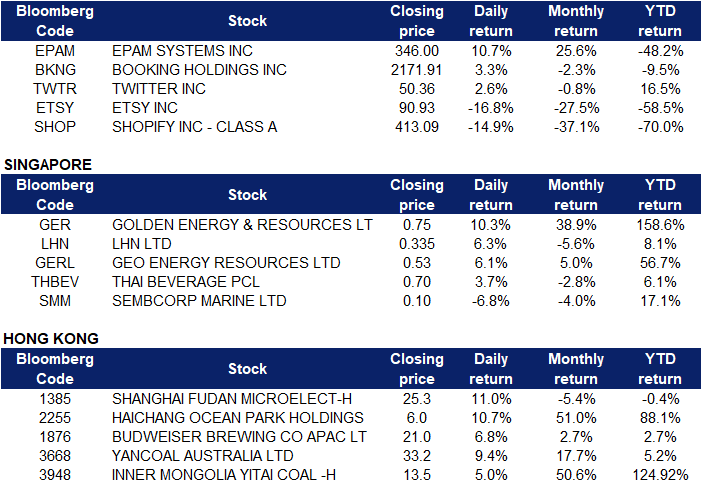
Task: Select SHANGHAI FUDAN MICROELECT-H stock name
Action: point(232,399)
